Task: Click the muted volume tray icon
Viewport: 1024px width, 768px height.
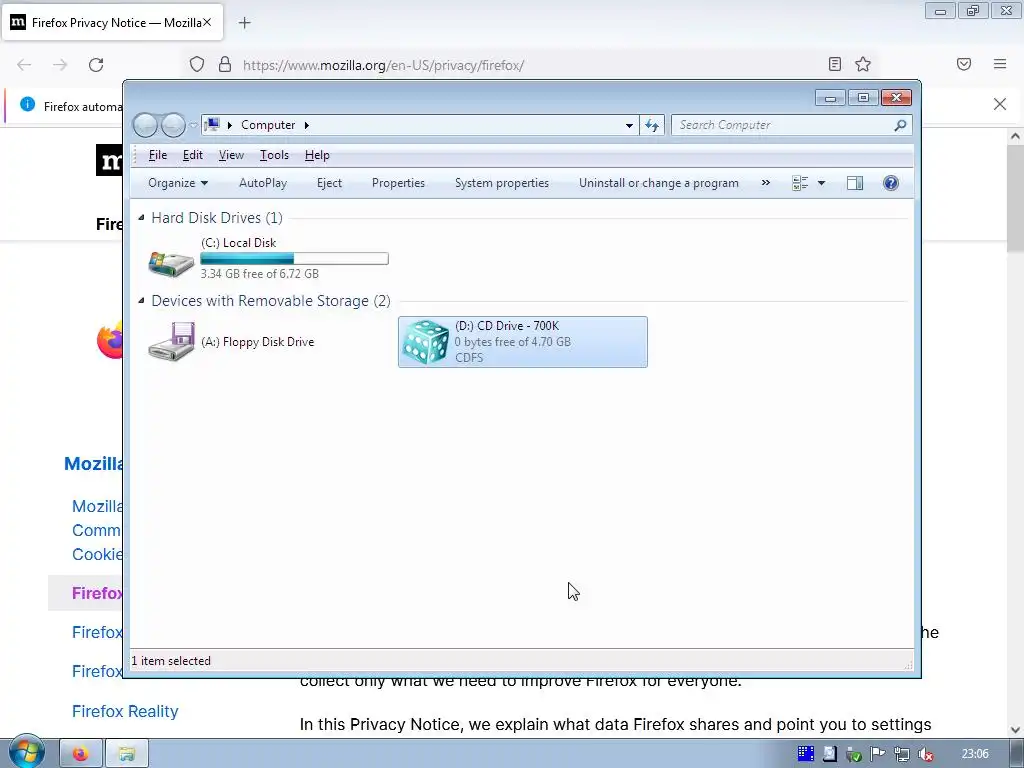Action: (x=926, y=755)
